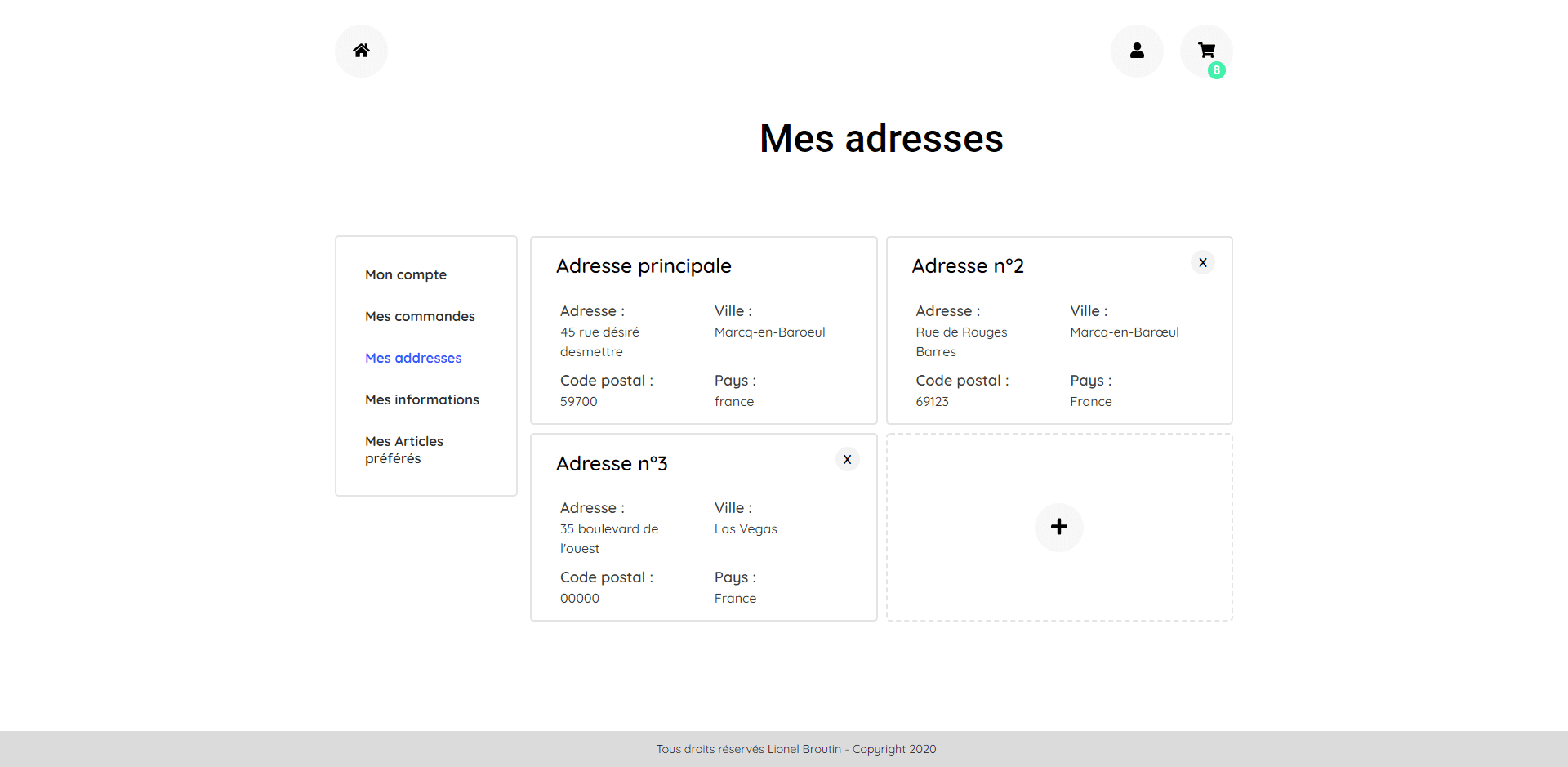Image resolution: width=1568 pixels, height=767 pixels.
Task: Navigate to Mes Articles préférés
Action: coord(404,449)
